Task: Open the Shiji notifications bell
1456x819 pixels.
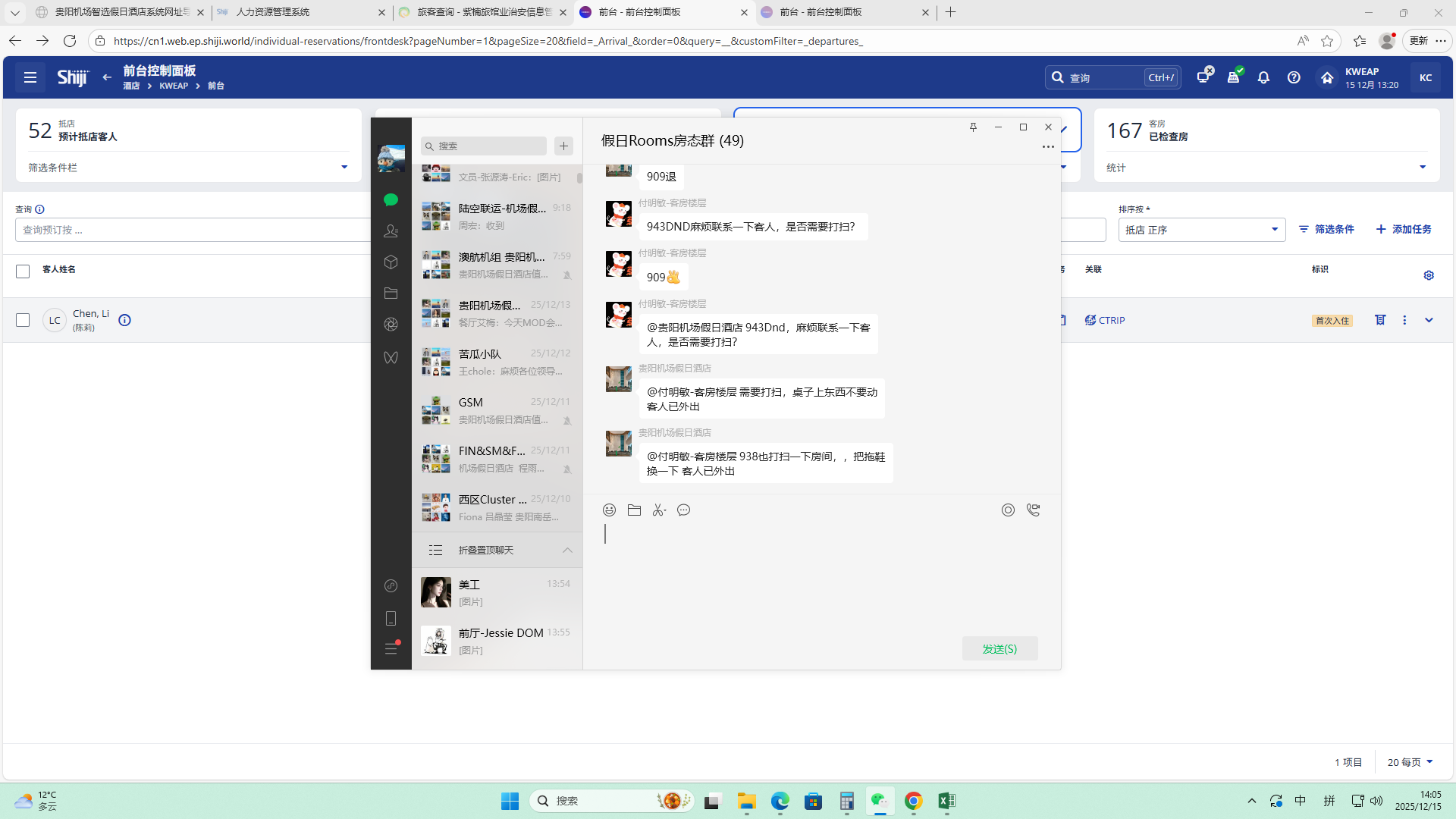Action: point(1263,77)
